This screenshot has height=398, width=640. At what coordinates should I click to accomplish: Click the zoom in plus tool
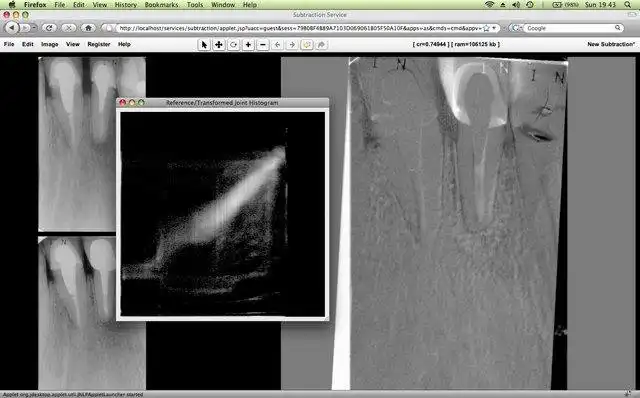coord(248,44)
